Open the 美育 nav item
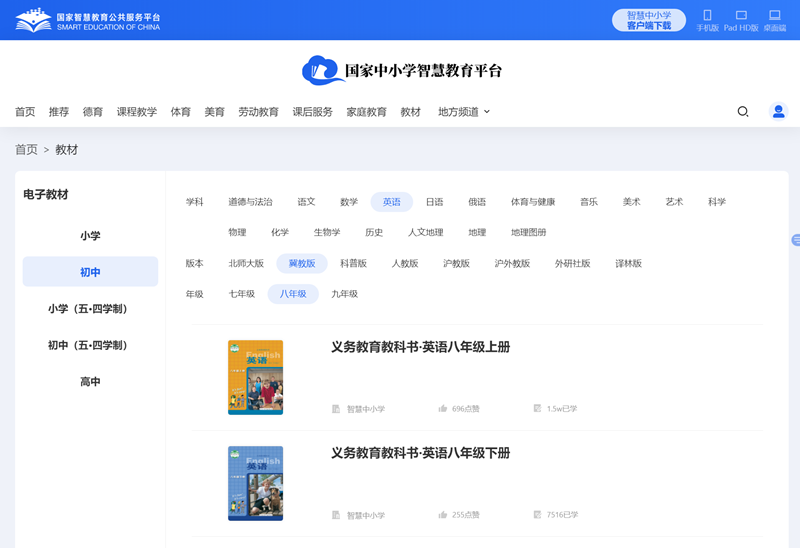Screen dimensions: 800x548 tap(214, 112)
